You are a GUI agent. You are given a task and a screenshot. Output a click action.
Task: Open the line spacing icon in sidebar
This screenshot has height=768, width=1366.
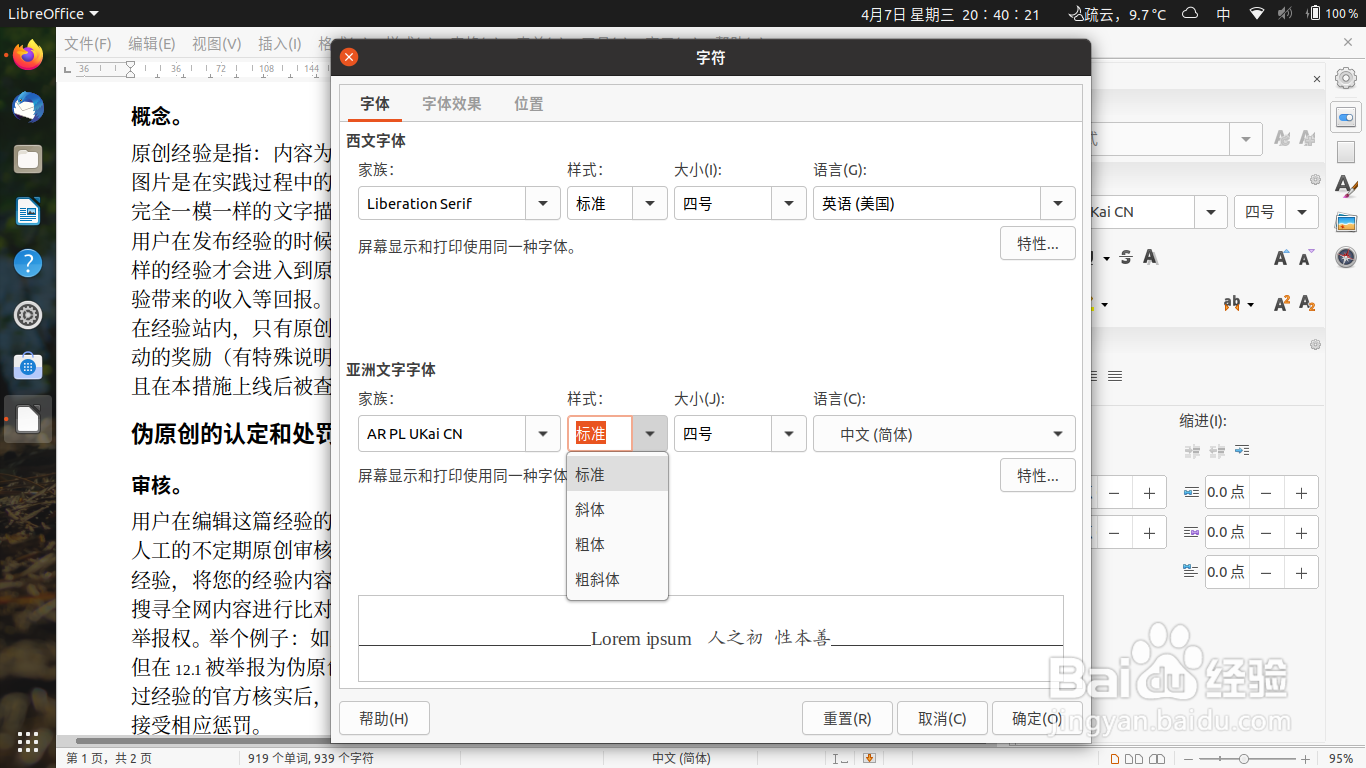1114,376
